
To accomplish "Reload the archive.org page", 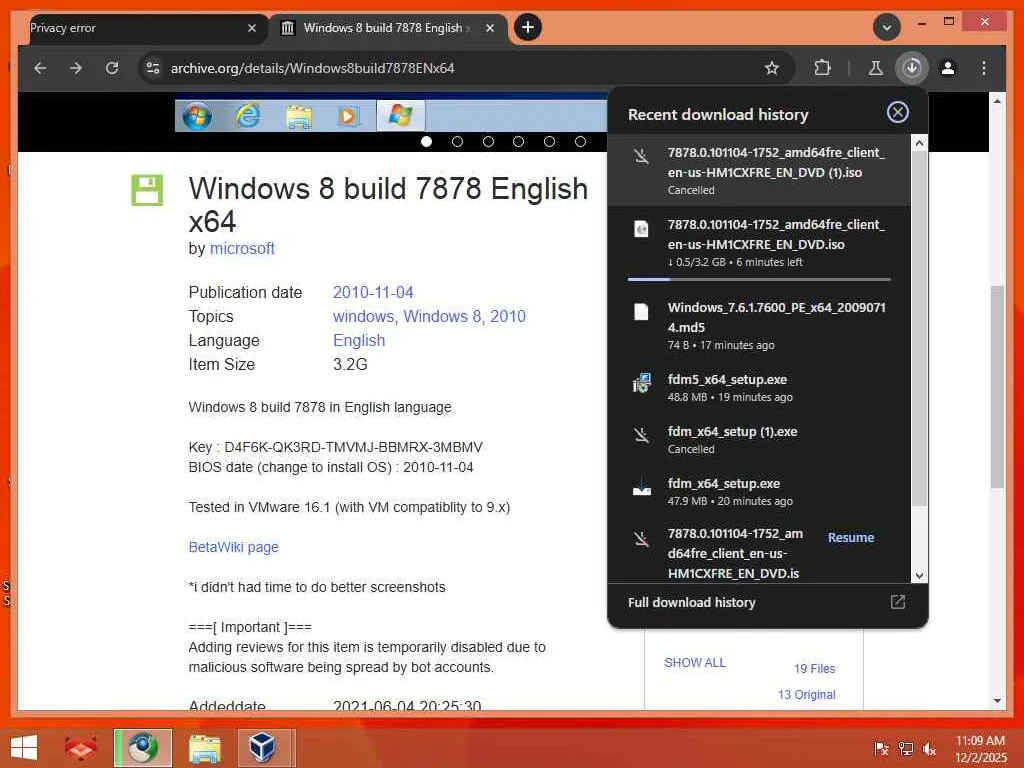I will (112, 68).
